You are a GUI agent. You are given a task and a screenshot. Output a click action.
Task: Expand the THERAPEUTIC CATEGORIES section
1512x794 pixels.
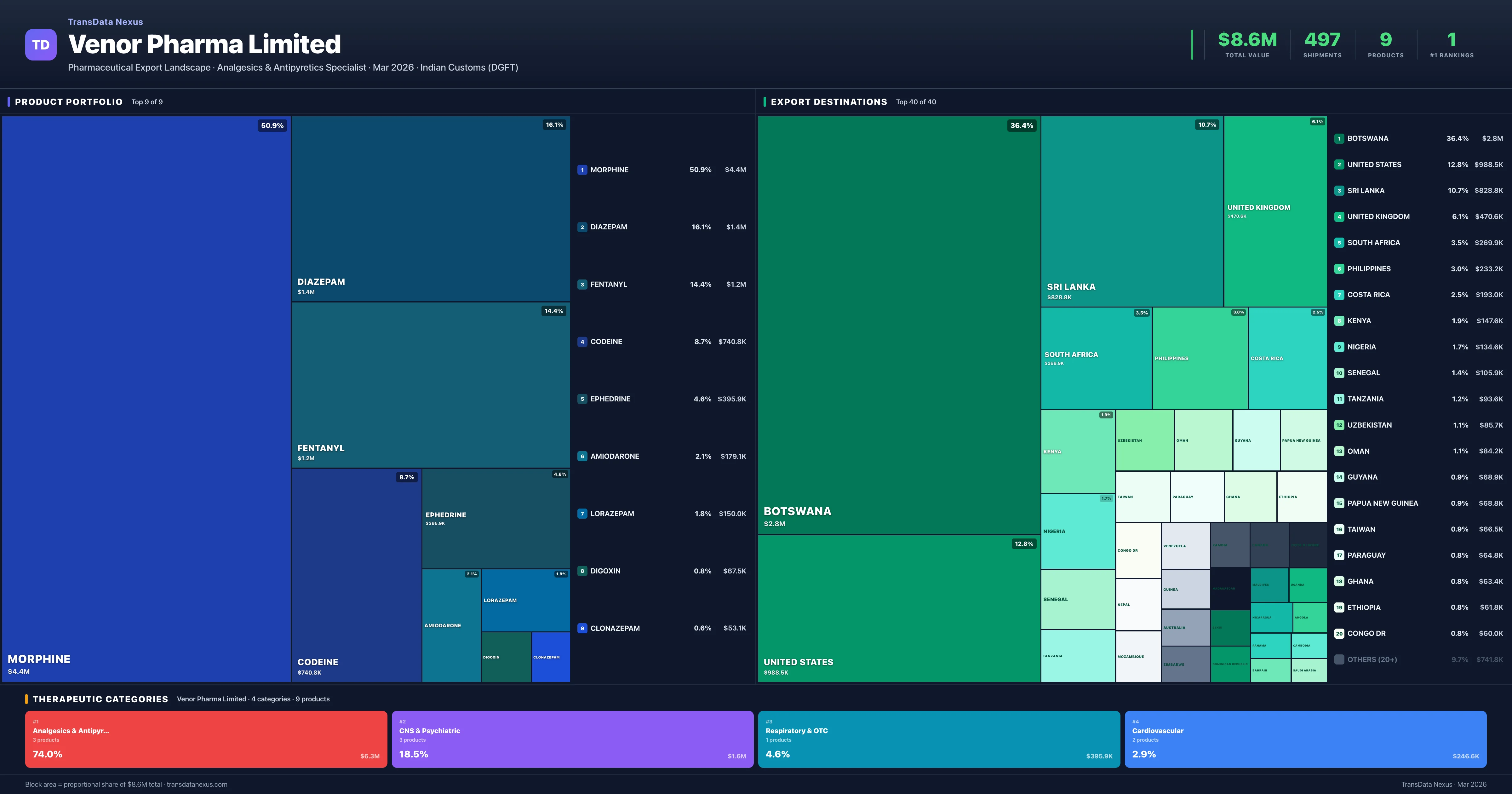point(100,699)
